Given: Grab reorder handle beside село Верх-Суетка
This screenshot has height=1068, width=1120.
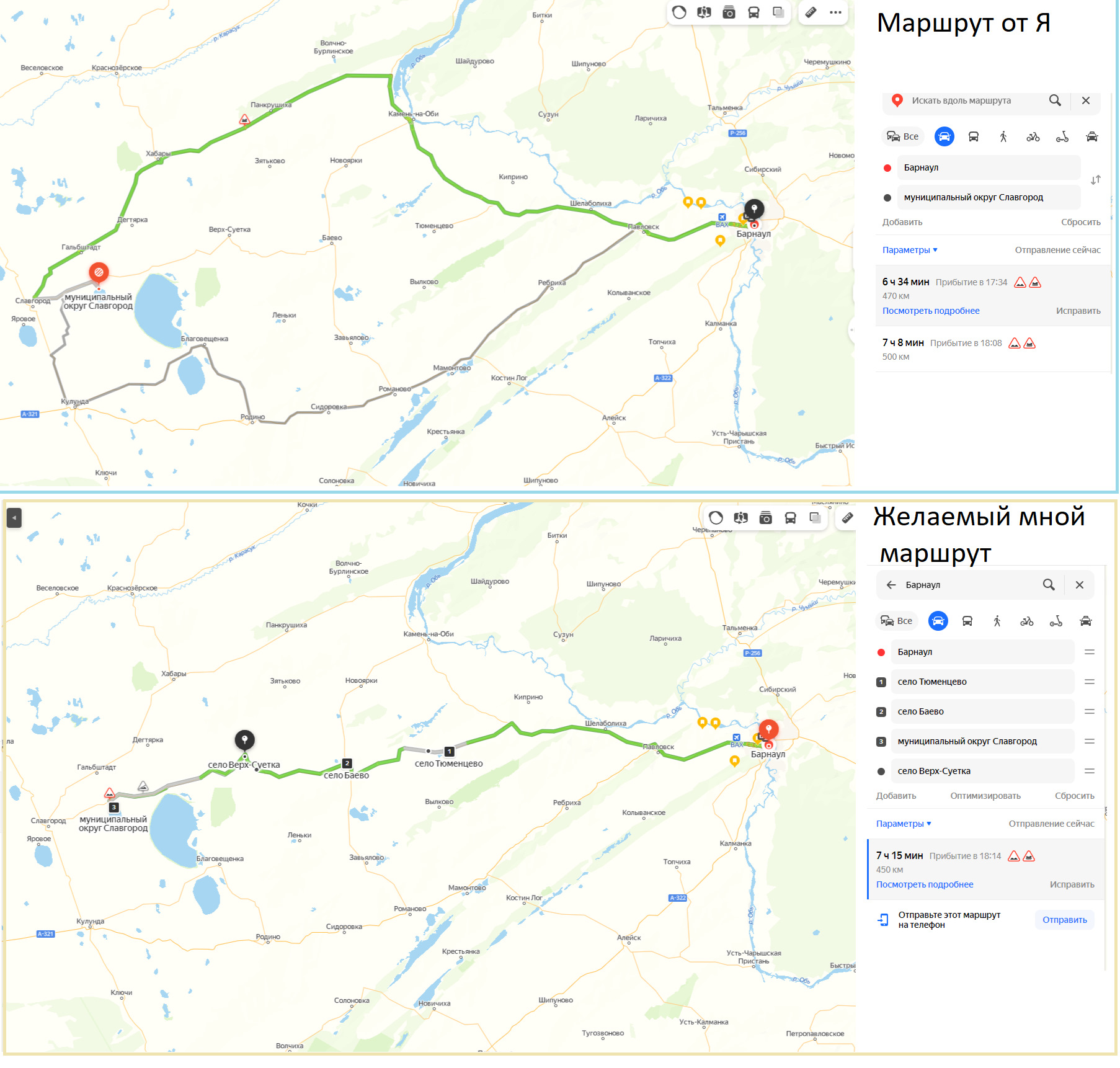Looking at the screenshot, I should click(1090, 771).
